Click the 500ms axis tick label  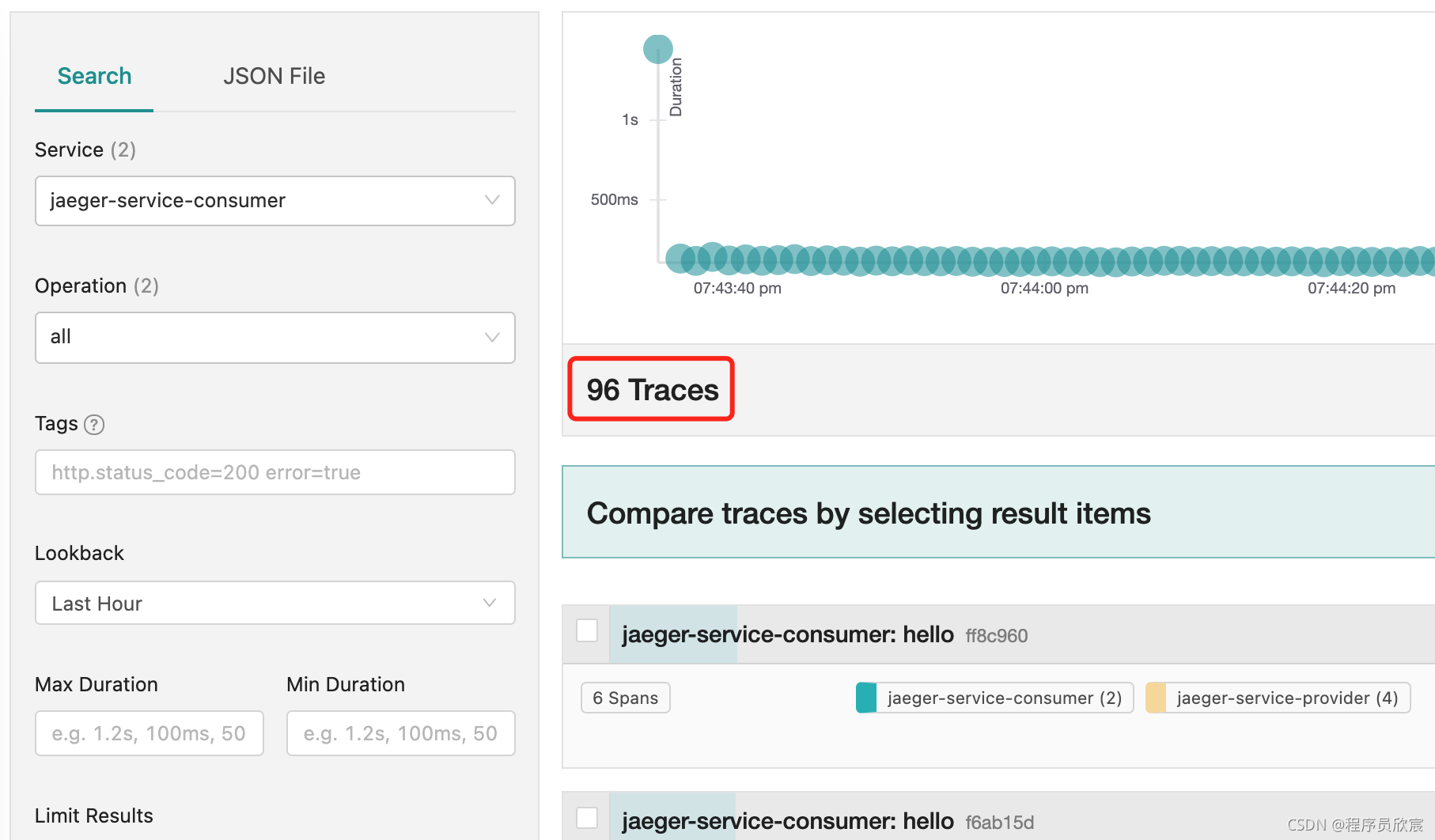[x=614, y=199]
